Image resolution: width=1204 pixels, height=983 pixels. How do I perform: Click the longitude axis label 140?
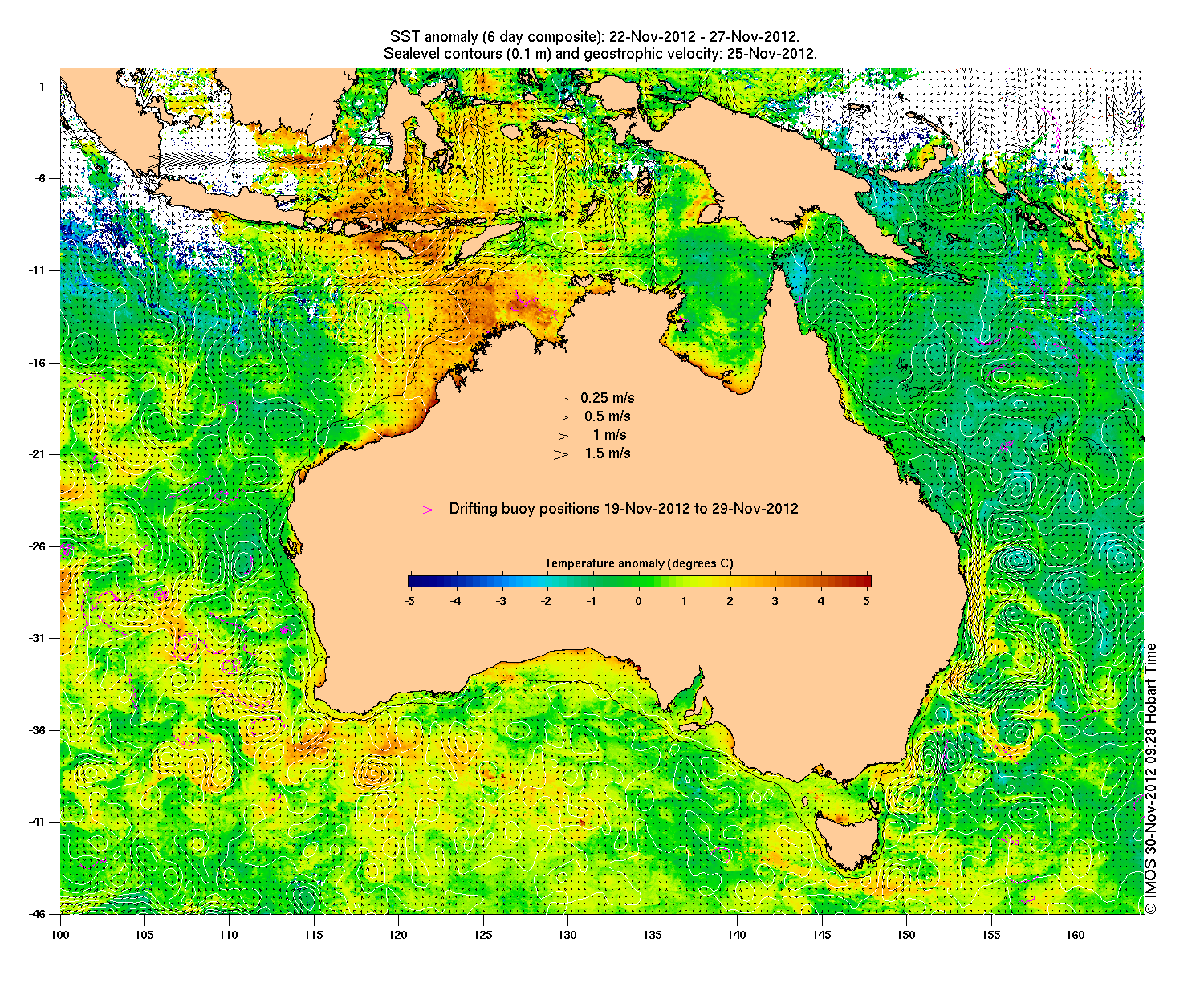[737, 935]
